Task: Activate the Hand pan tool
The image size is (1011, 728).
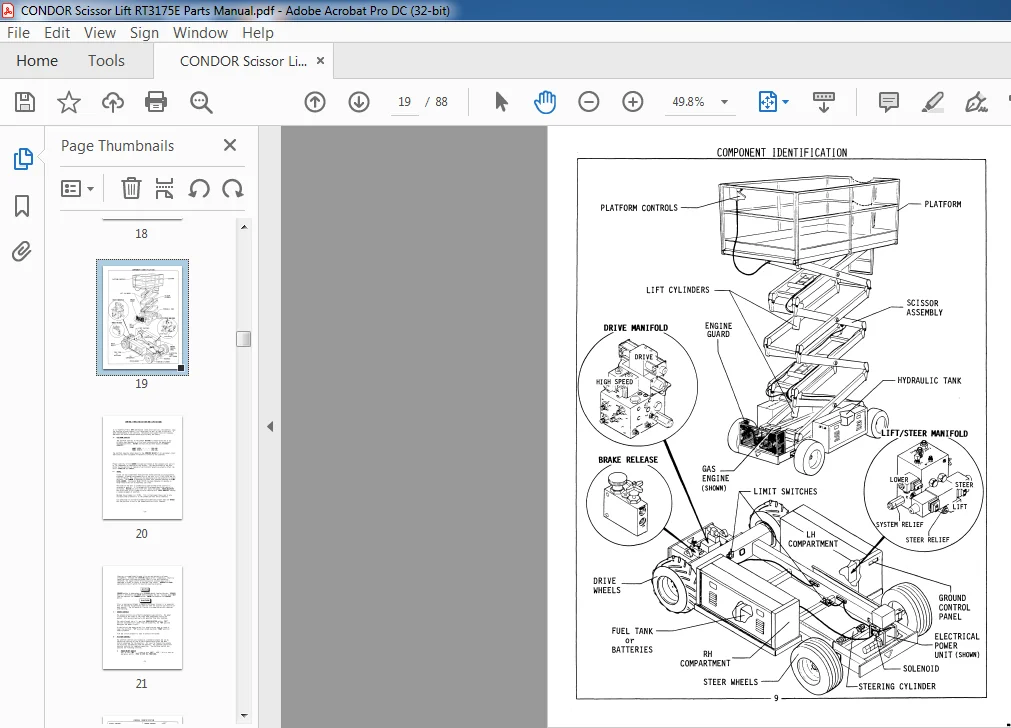Action: [545, 102]
